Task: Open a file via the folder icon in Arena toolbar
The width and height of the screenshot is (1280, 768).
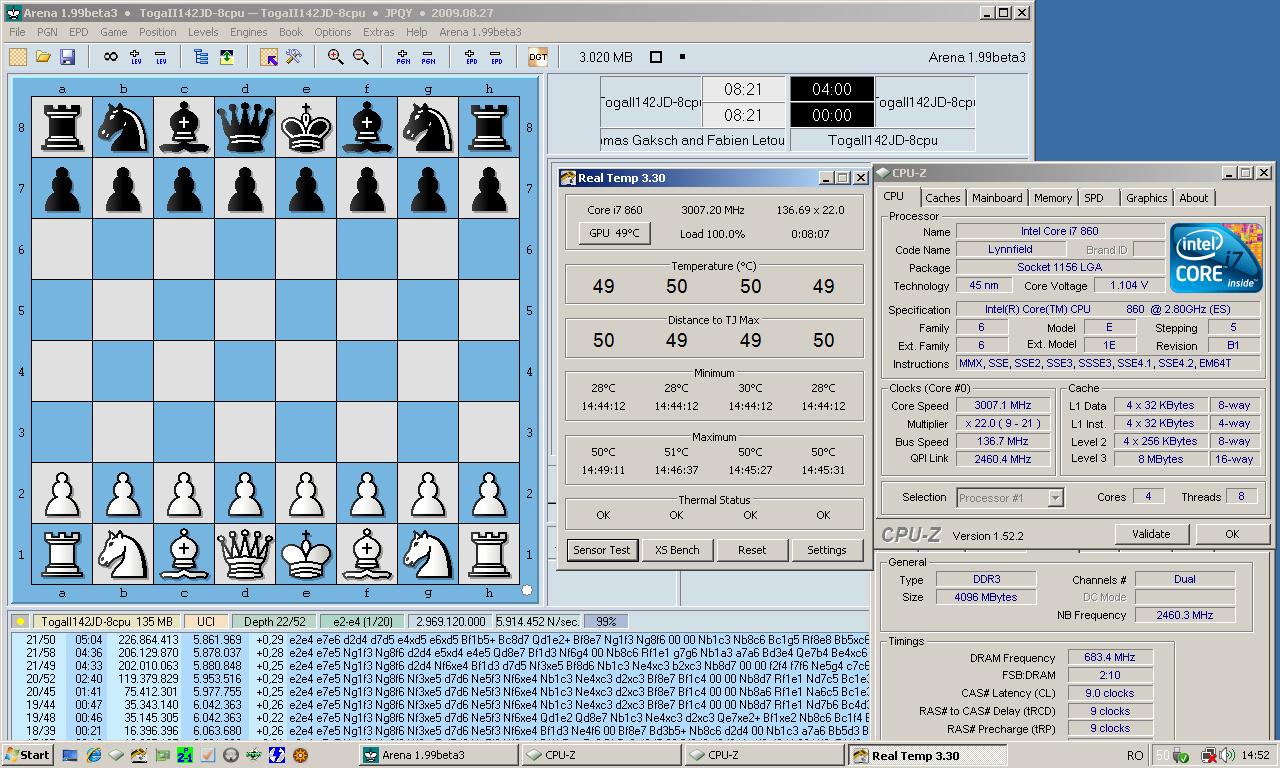Action: [x=43, y=57]
